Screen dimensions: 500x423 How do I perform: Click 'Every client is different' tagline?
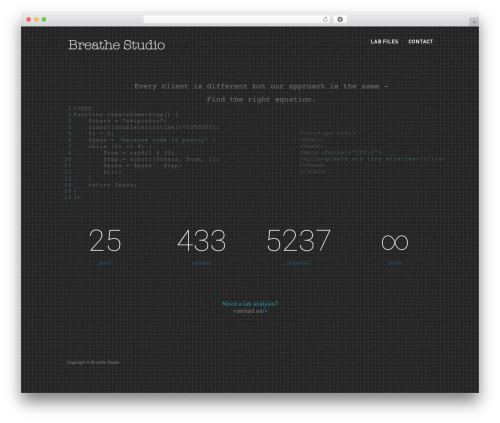pos(261,86)
